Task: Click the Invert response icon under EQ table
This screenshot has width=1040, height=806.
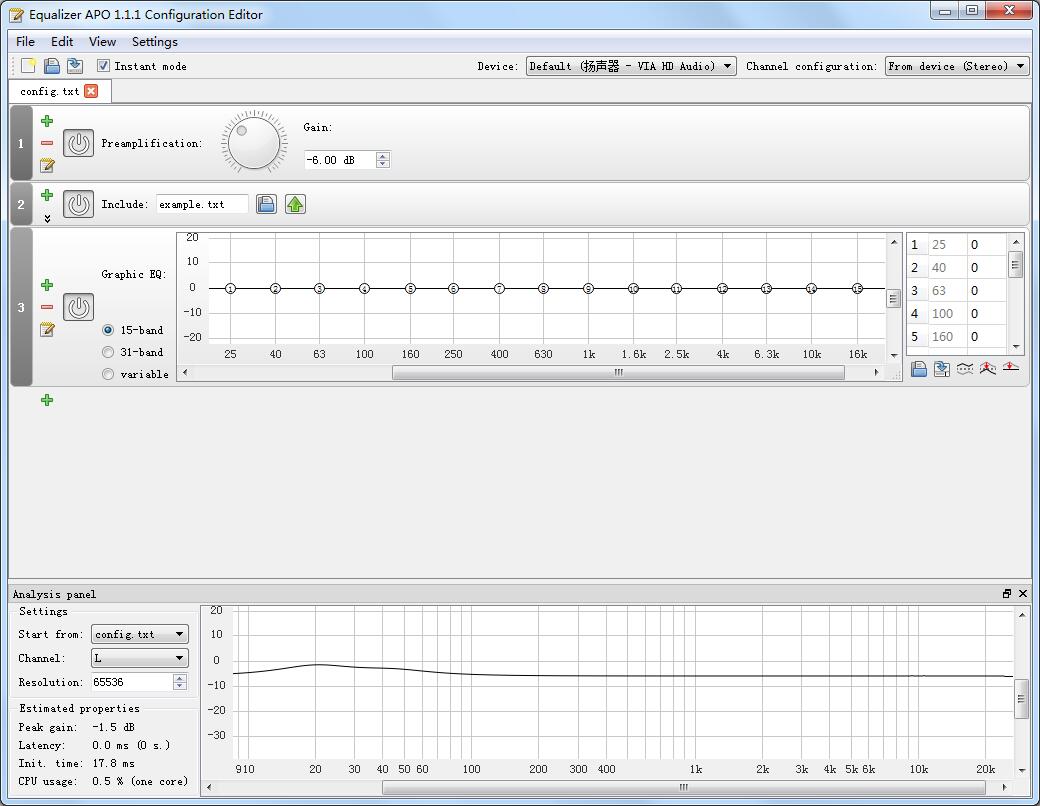Action: pyautogui.click(x=965, y=369)
